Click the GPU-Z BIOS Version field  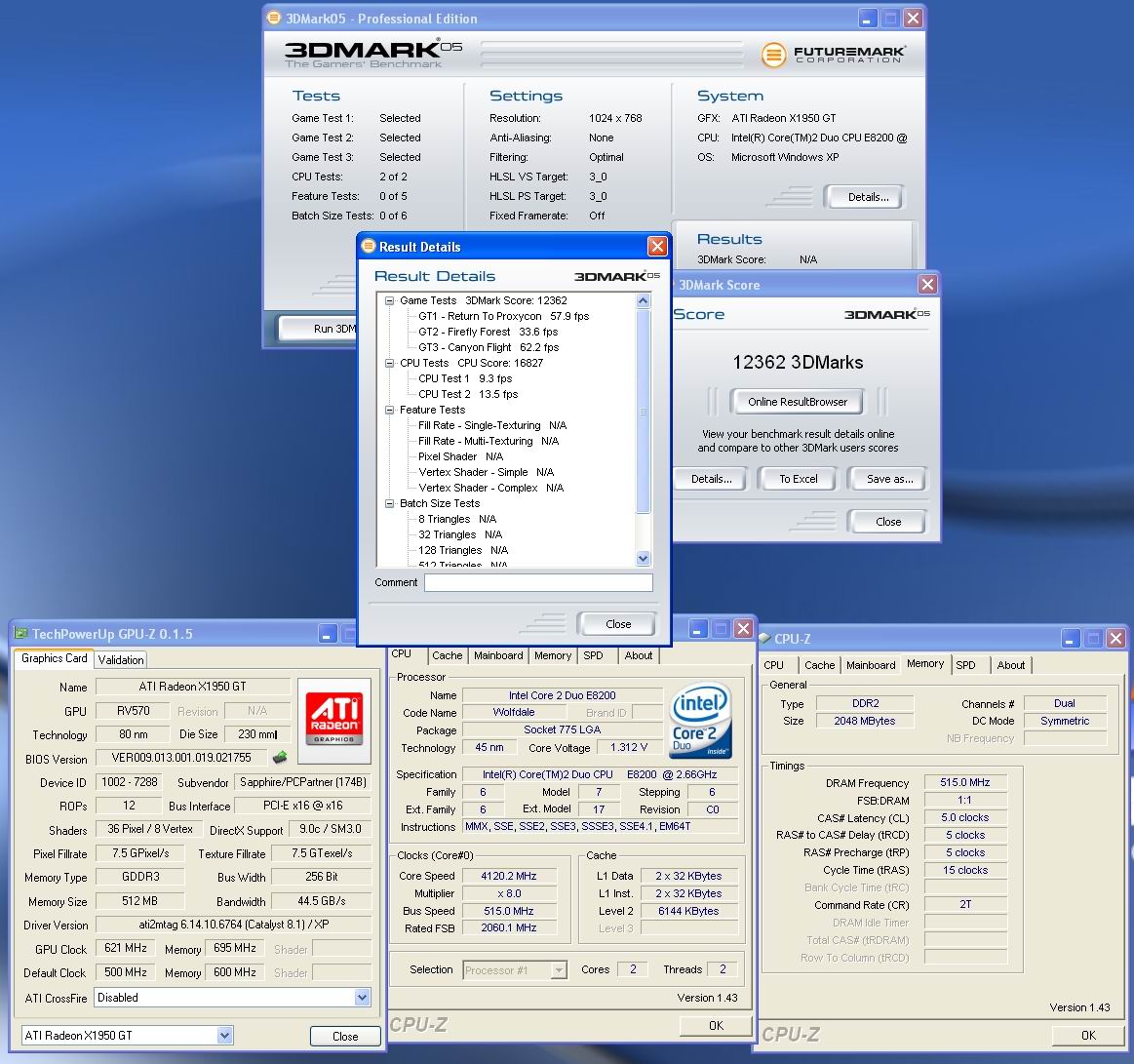coord(181,758)
